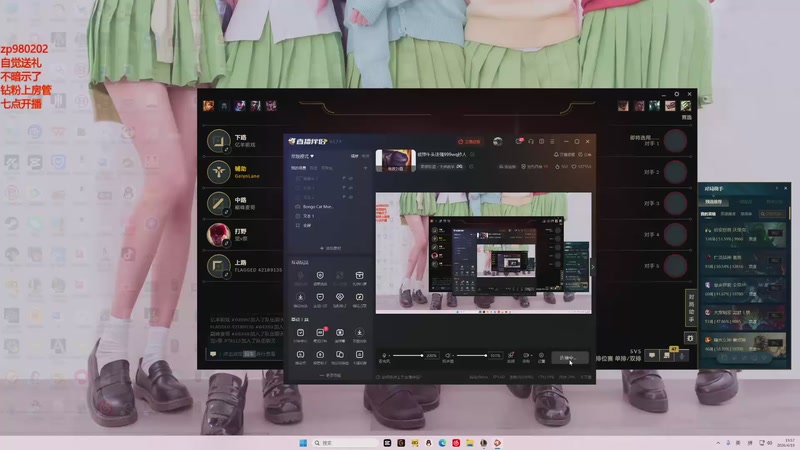This screenshot has height=450, width=800.
Task: Click the 录制 record camera icon
Action: click(x=525, y=356)
